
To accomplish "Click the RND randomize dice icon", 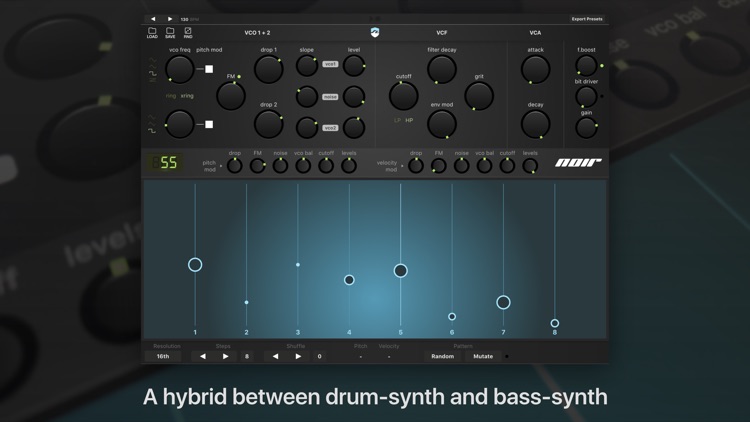I will (x=188, y=33).
